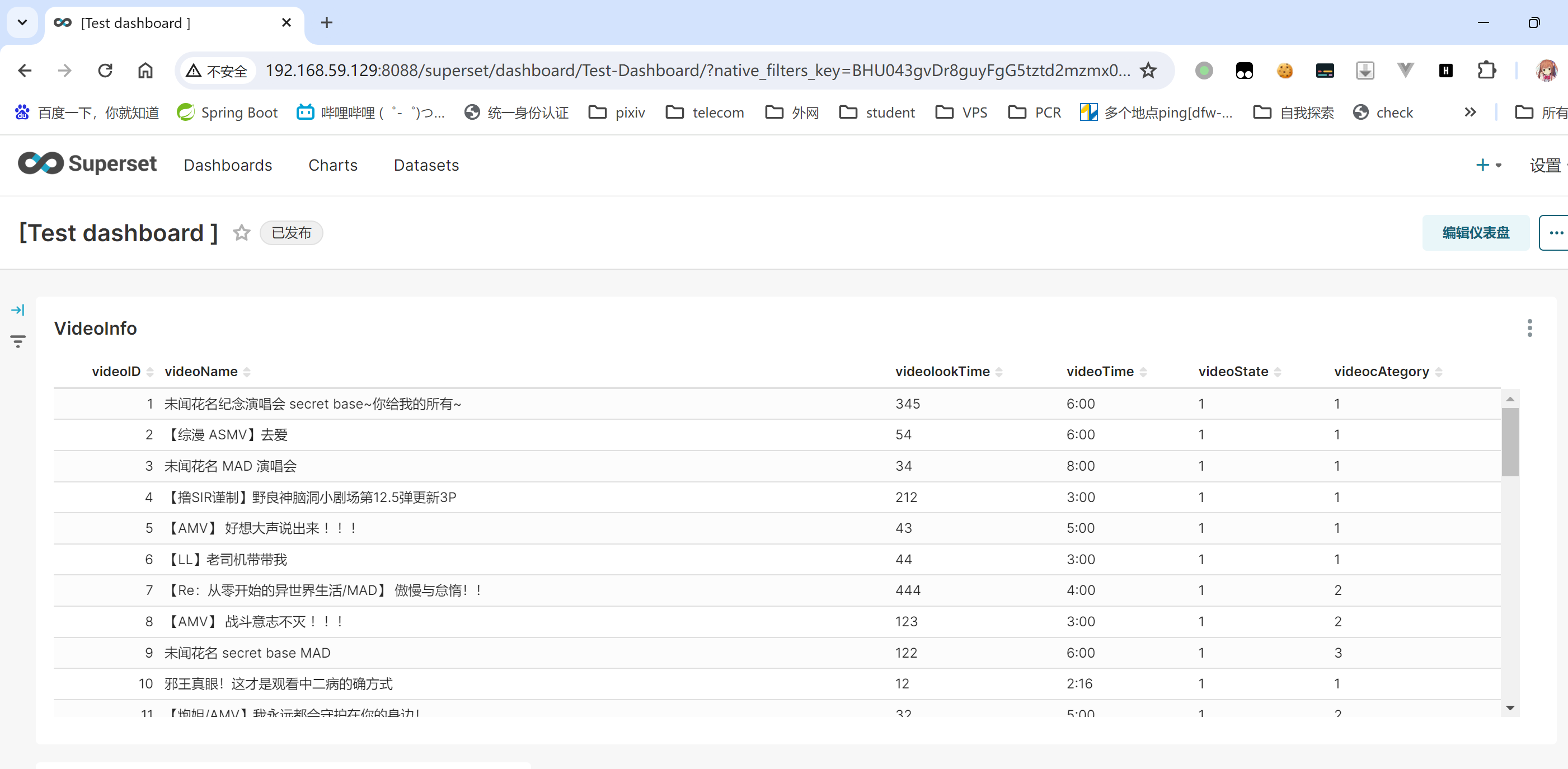
Task: Open the Charts menu
Action: coord(332,165)
